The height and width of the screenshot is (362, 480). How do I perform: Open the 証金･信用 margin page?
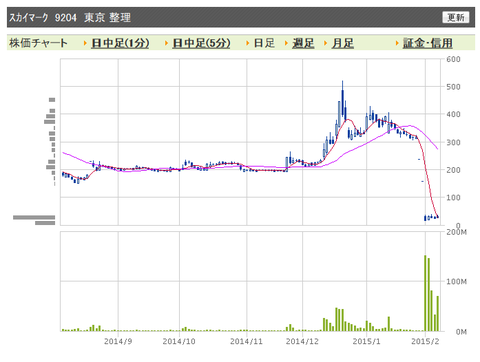[427, 43]
